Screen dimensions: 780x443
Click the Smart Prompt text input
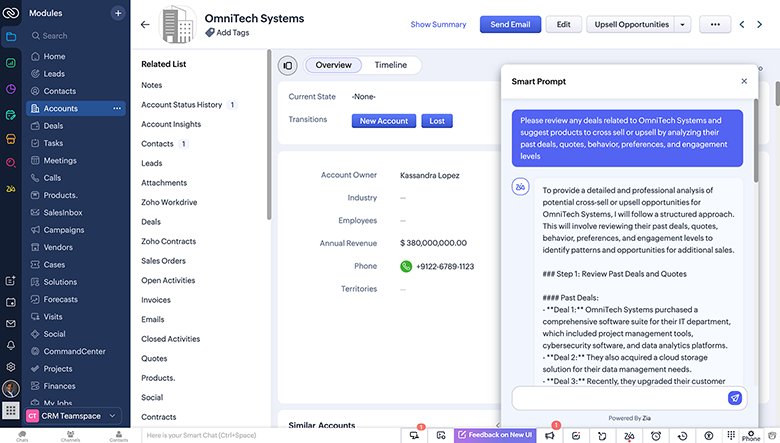(x=619, y=398)
